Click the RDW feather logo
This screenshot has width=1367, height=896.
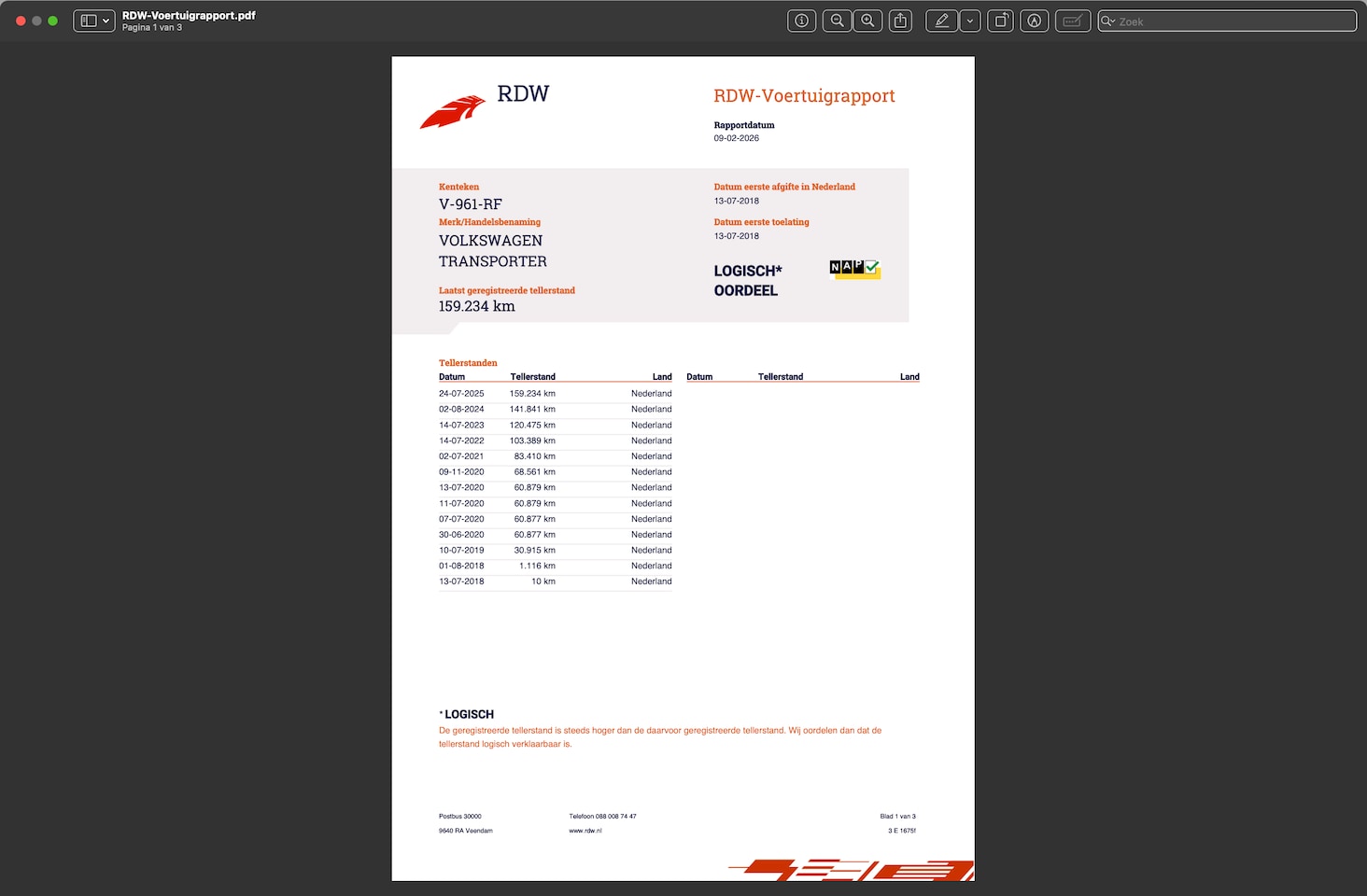click(453, 112)
